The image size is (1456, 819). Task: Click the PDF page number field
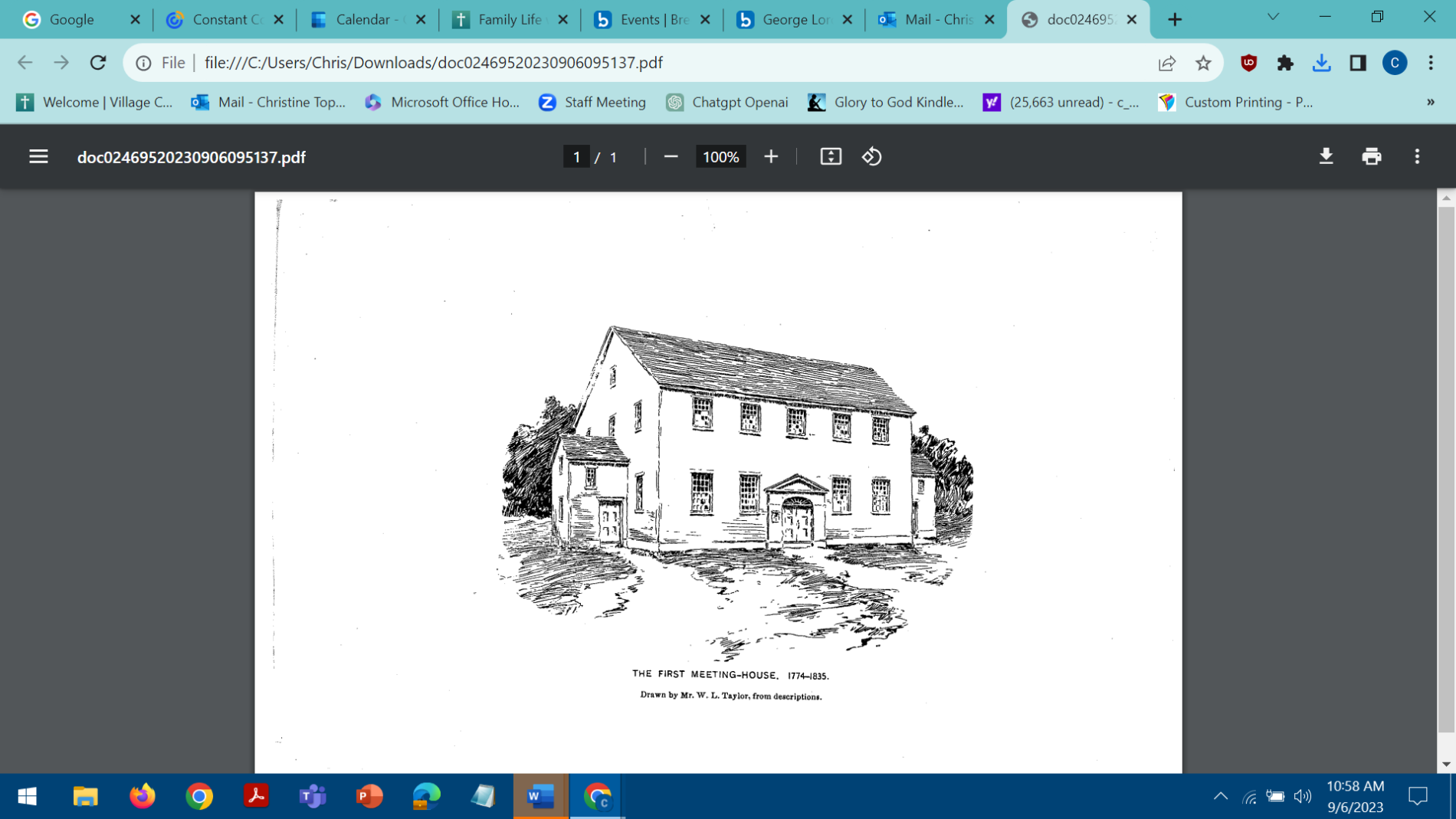576,157
